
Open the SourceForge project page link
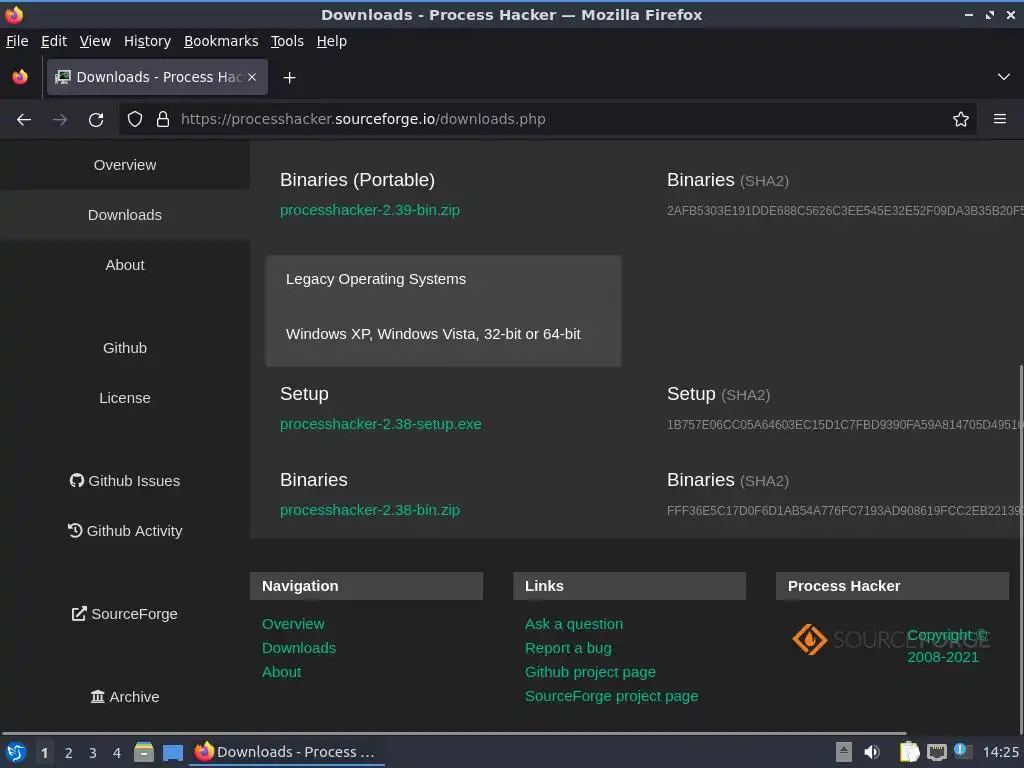click(x=611, y=696)
